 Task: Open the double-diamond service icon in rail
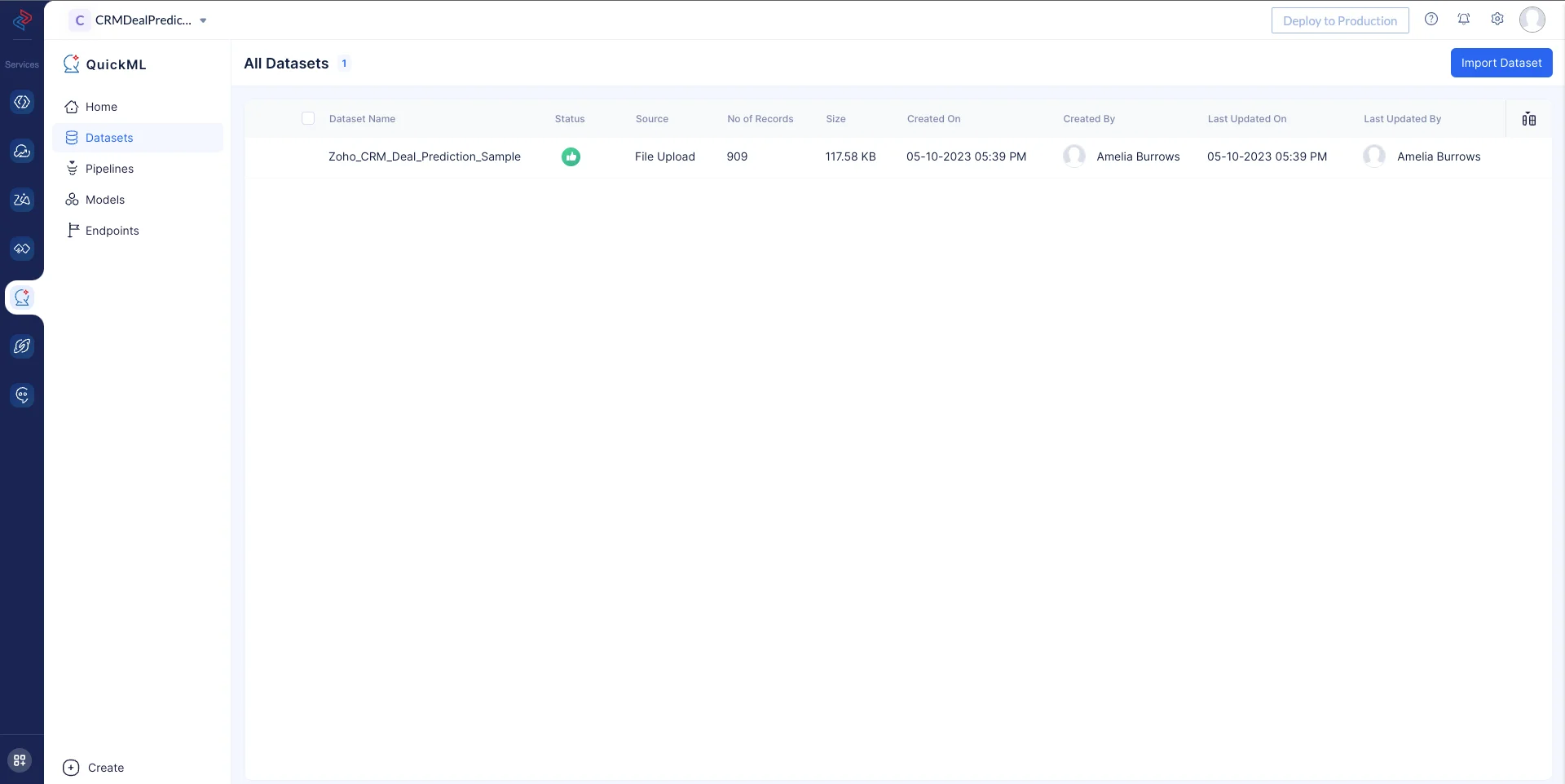coord(22,249)
